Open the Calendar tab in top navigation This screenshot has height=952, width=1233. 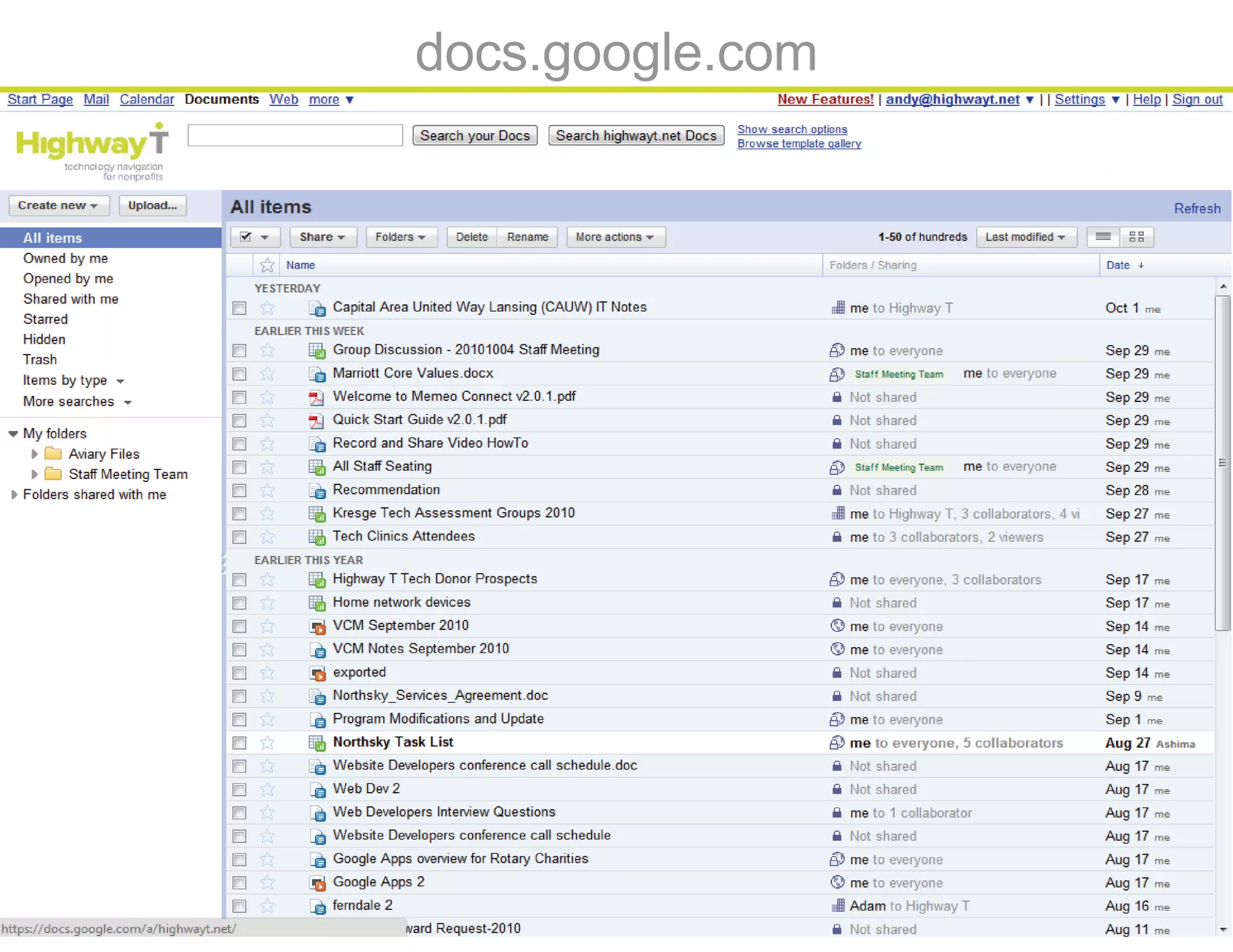click(x=146, y=99)
